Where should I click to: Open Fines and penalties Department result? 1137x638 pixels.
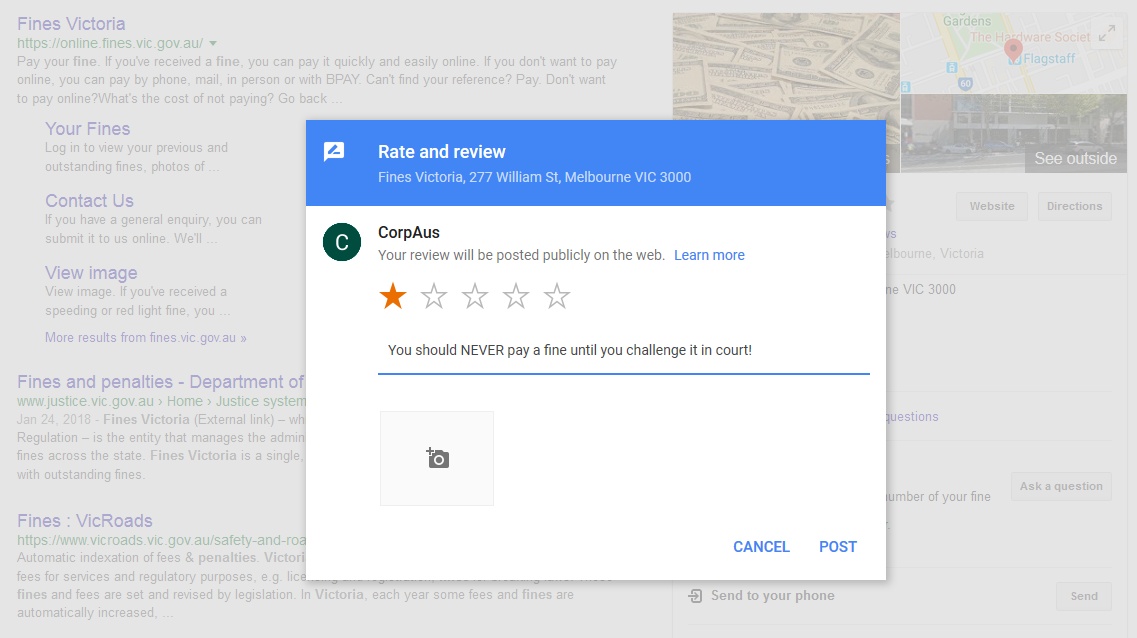(160, 382)
